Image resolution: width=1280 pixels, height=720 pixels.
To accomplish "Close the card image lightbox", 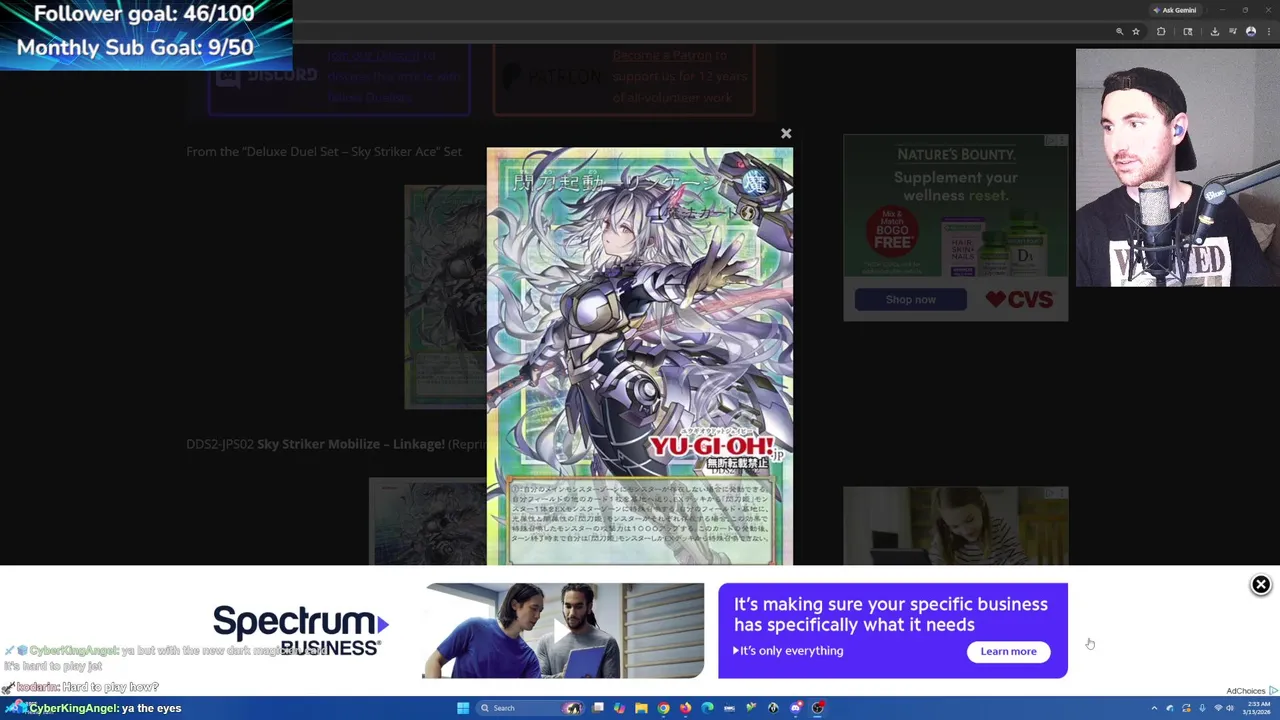I will point(786,133).
